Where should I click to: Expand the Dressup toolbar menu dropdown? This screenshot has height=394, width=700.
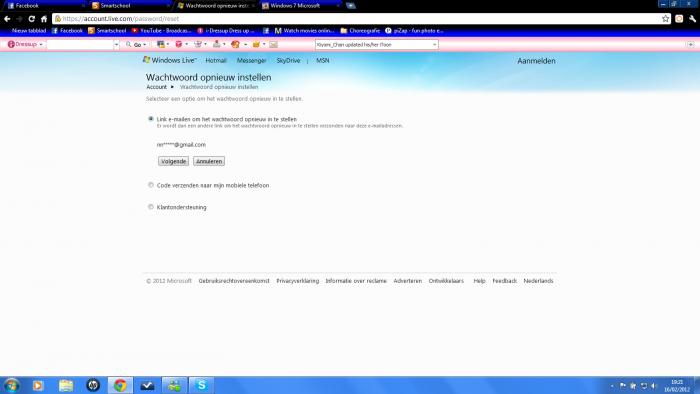coord(41,45)
